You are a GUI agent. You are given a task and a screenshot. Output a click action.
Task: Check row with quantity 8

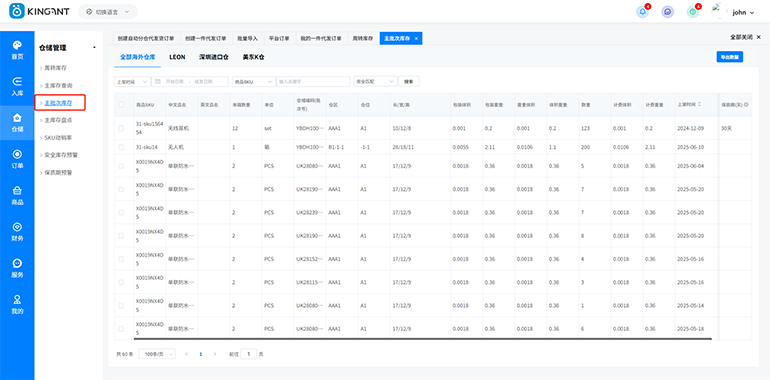pos(121,236)
